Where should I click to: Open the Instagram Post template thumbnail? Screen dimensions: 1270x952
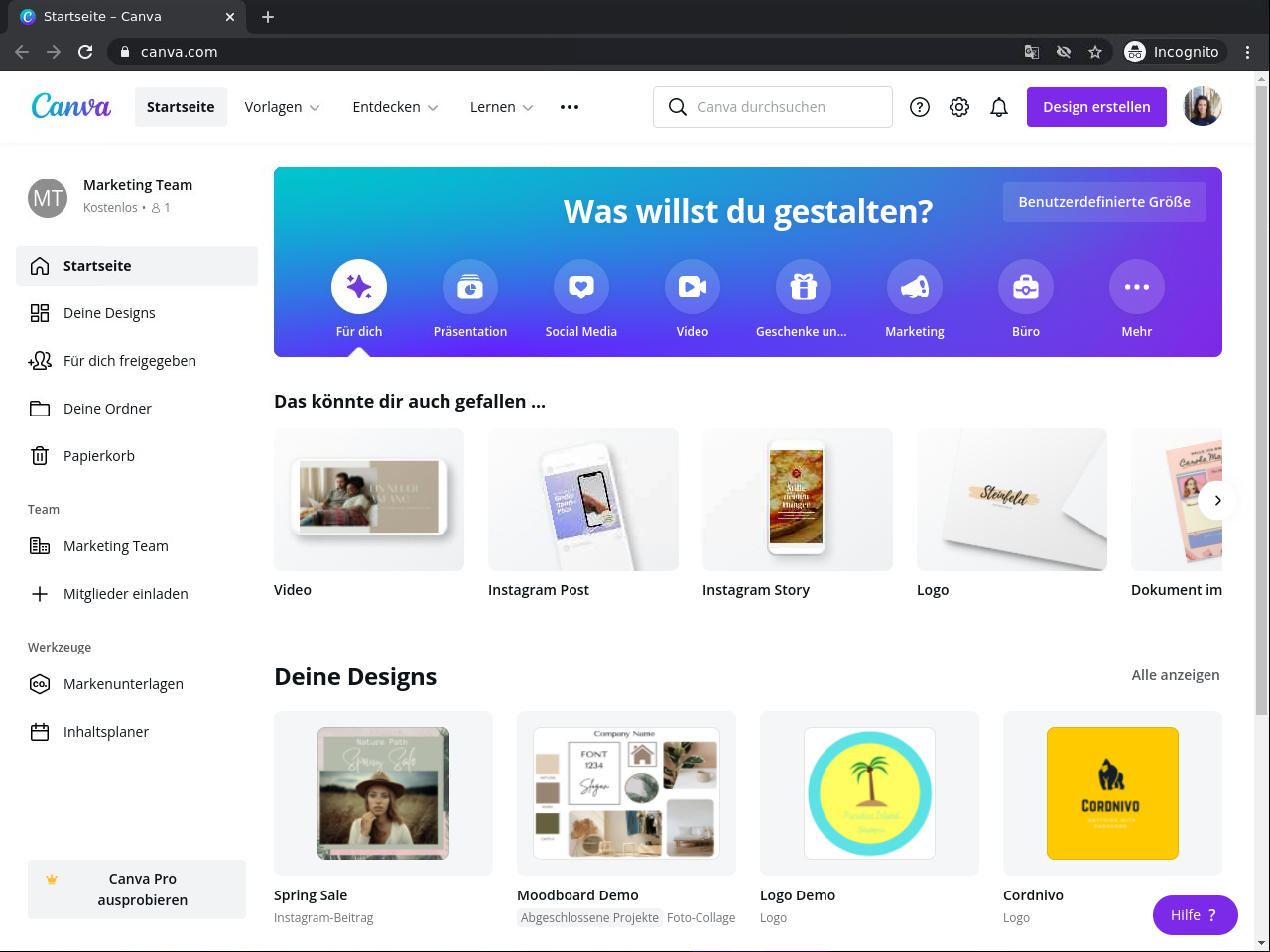(x=583, y=500)
